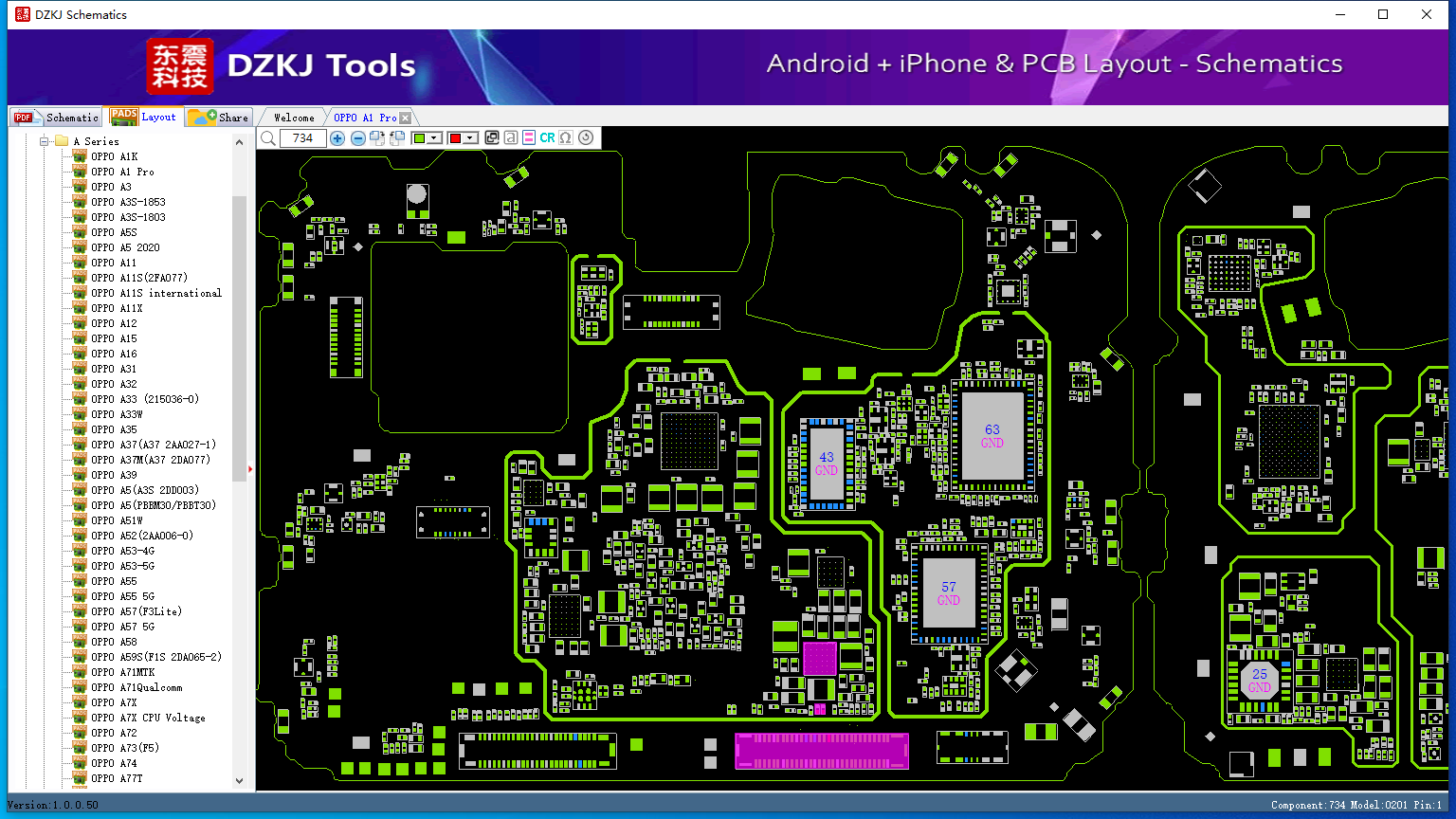Select chip 25 GND on the board
The width and height of the screenshot is (1456, 819).
coord(1260,681)
